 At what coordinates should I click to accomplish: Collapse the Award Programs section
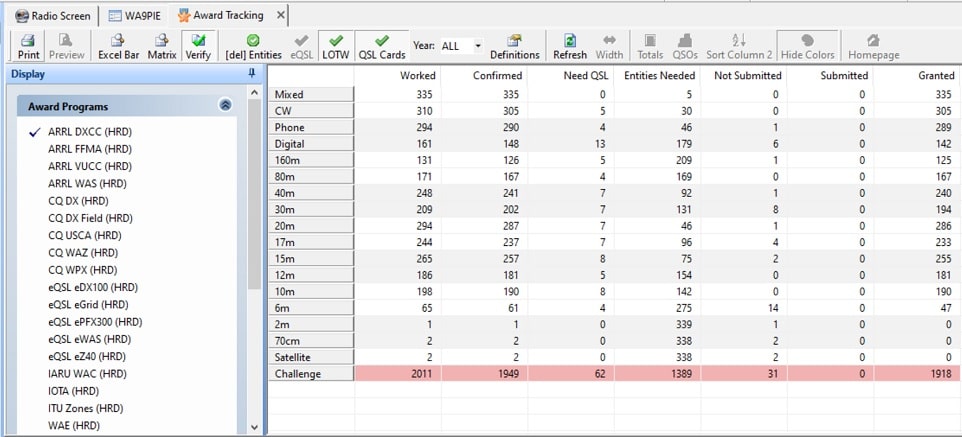(x=225, y=106)
